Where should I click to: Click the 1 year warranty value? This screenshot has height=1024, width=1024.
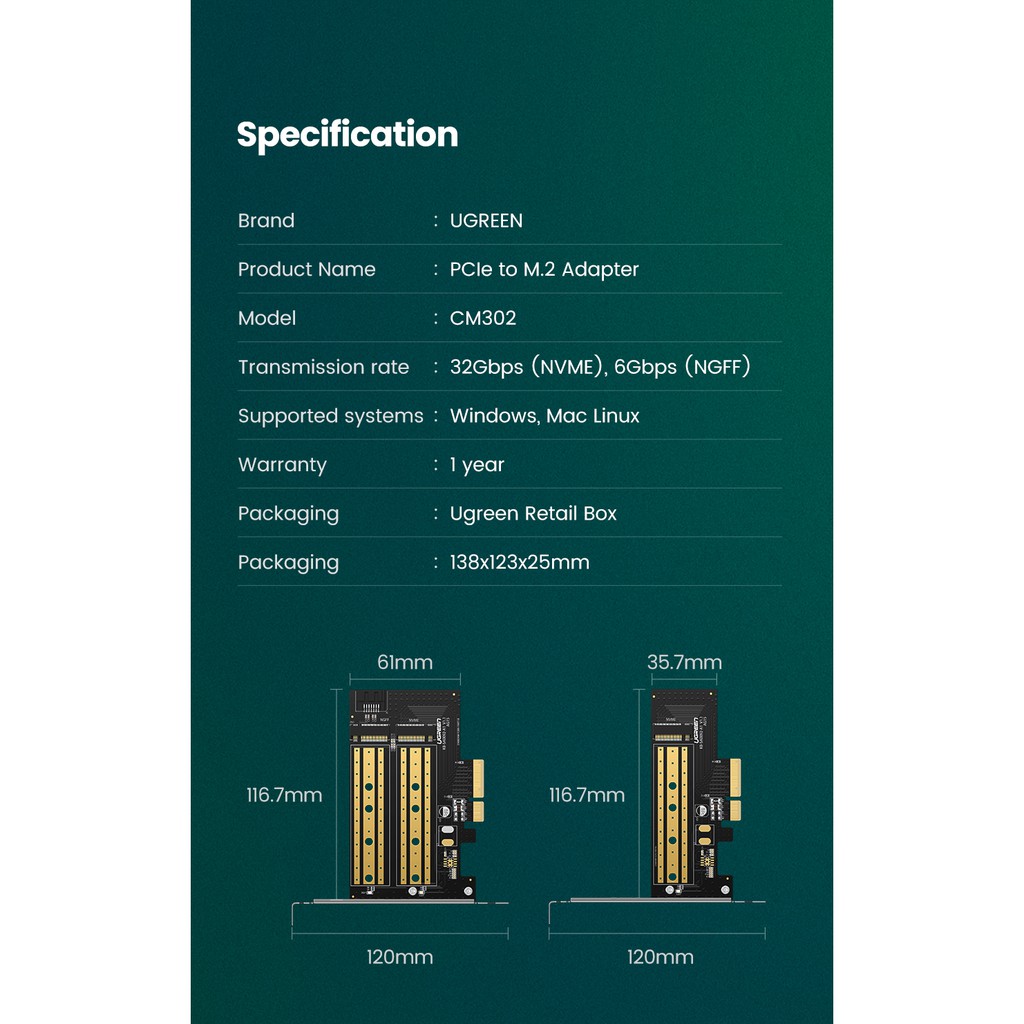[477, 465]
